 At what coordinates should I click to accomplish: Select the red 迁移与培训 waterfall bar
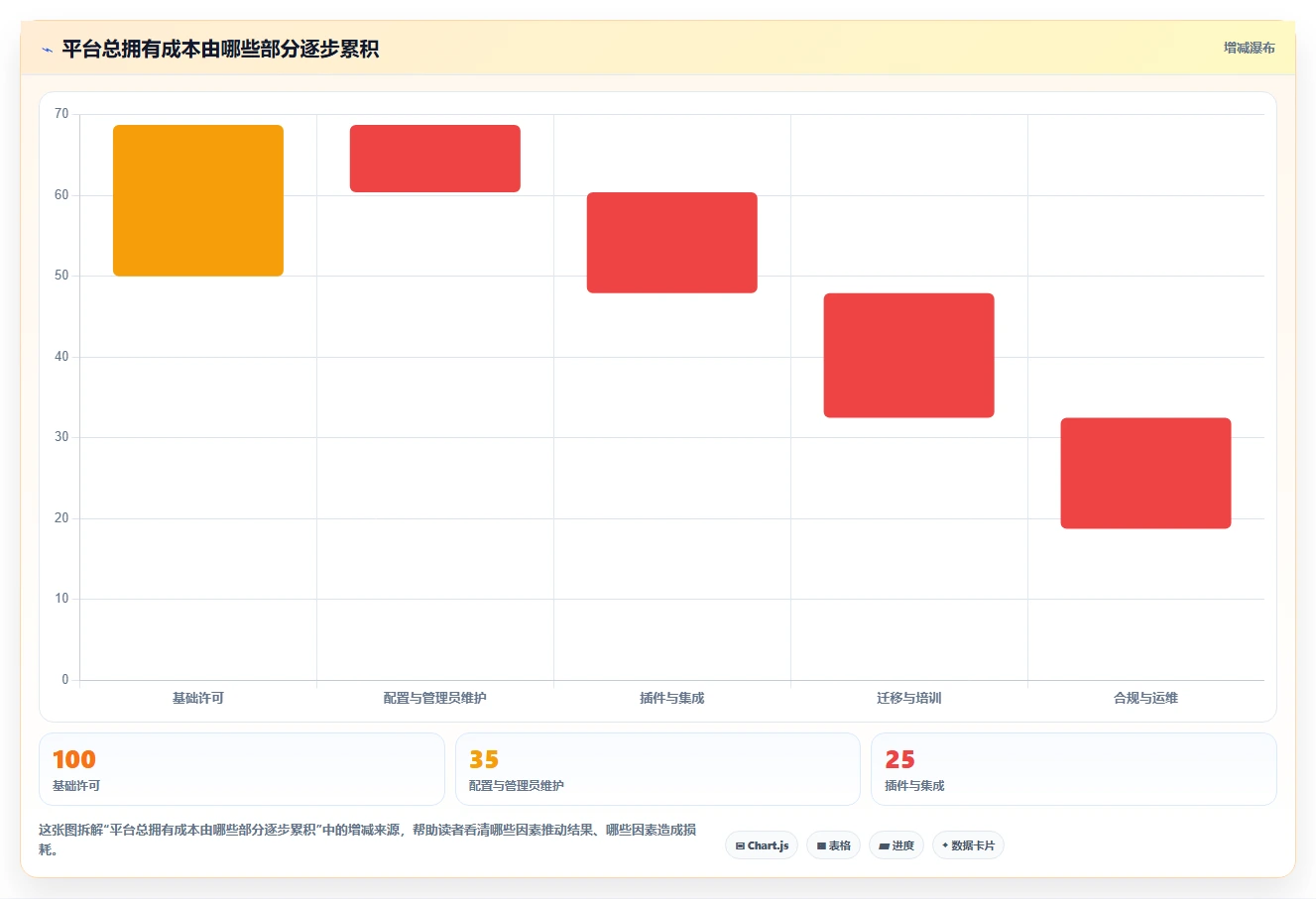coord(909,355)
